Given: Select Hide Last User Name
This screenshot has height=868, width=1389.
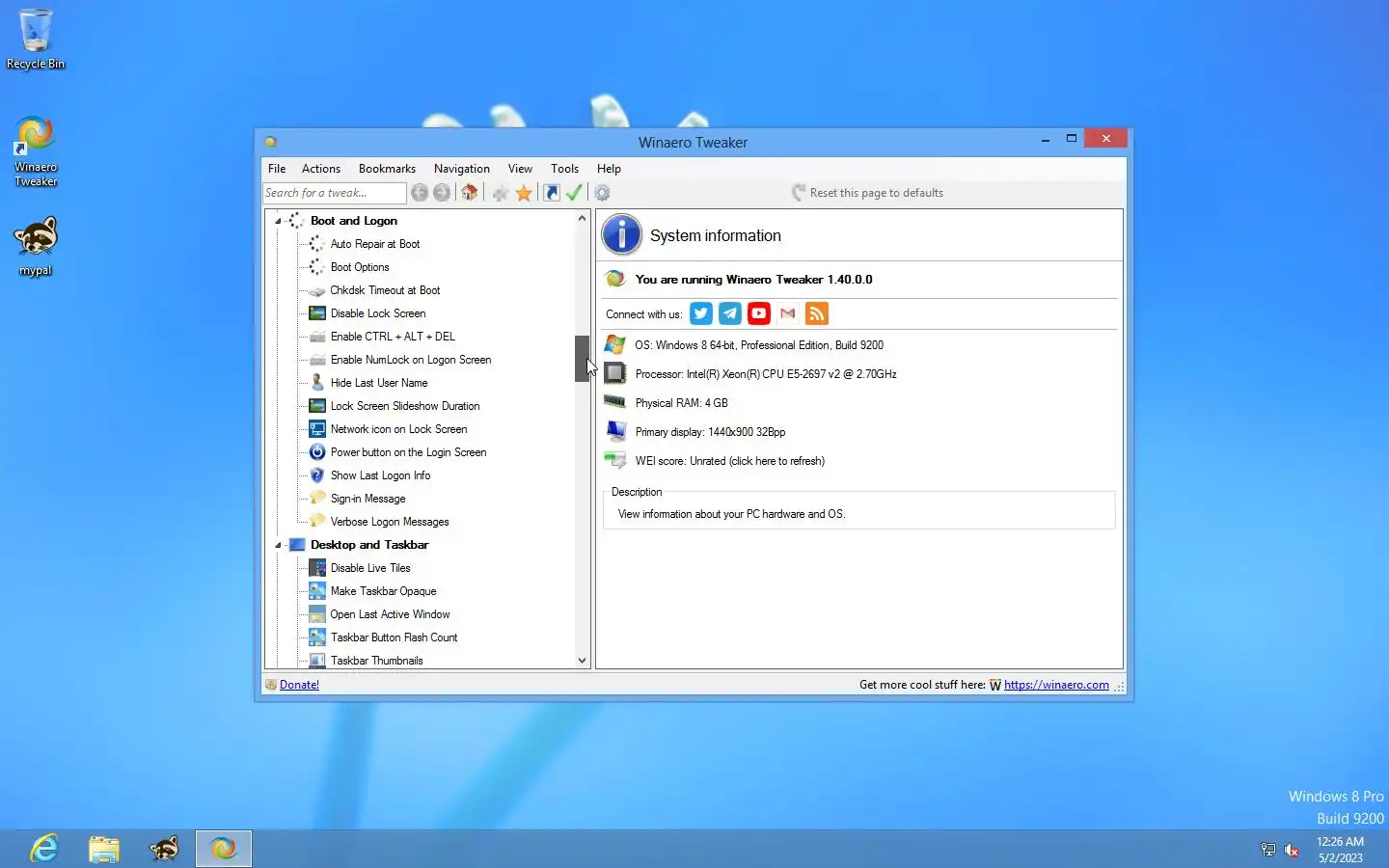Looking at the screenshot, I should [x=379, y=383].
